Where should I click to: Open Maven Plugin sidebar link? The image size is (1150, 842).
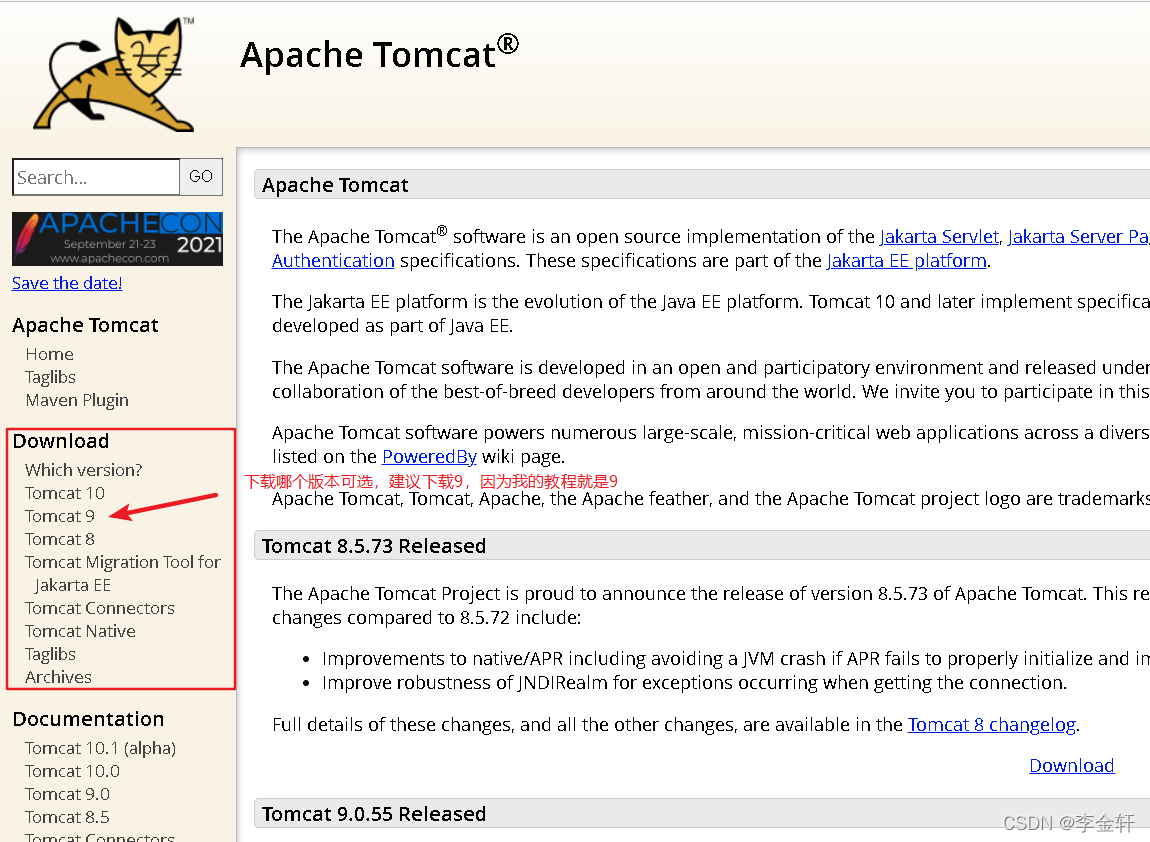77,400
